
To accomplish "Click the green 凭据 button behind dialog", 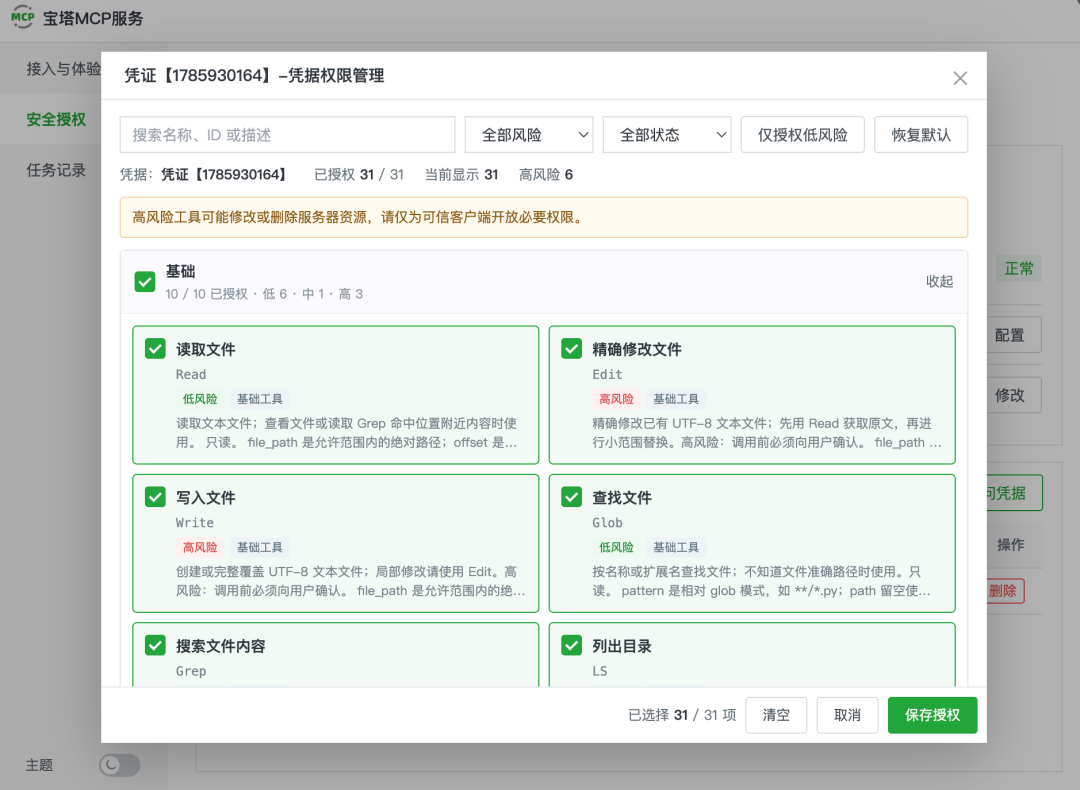I will tap(1015, 492).
